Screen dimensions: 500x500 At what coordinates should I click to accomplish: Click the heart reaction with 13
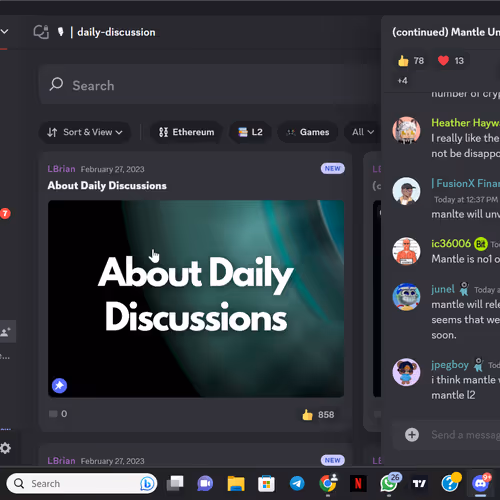[x=451, y=61]
